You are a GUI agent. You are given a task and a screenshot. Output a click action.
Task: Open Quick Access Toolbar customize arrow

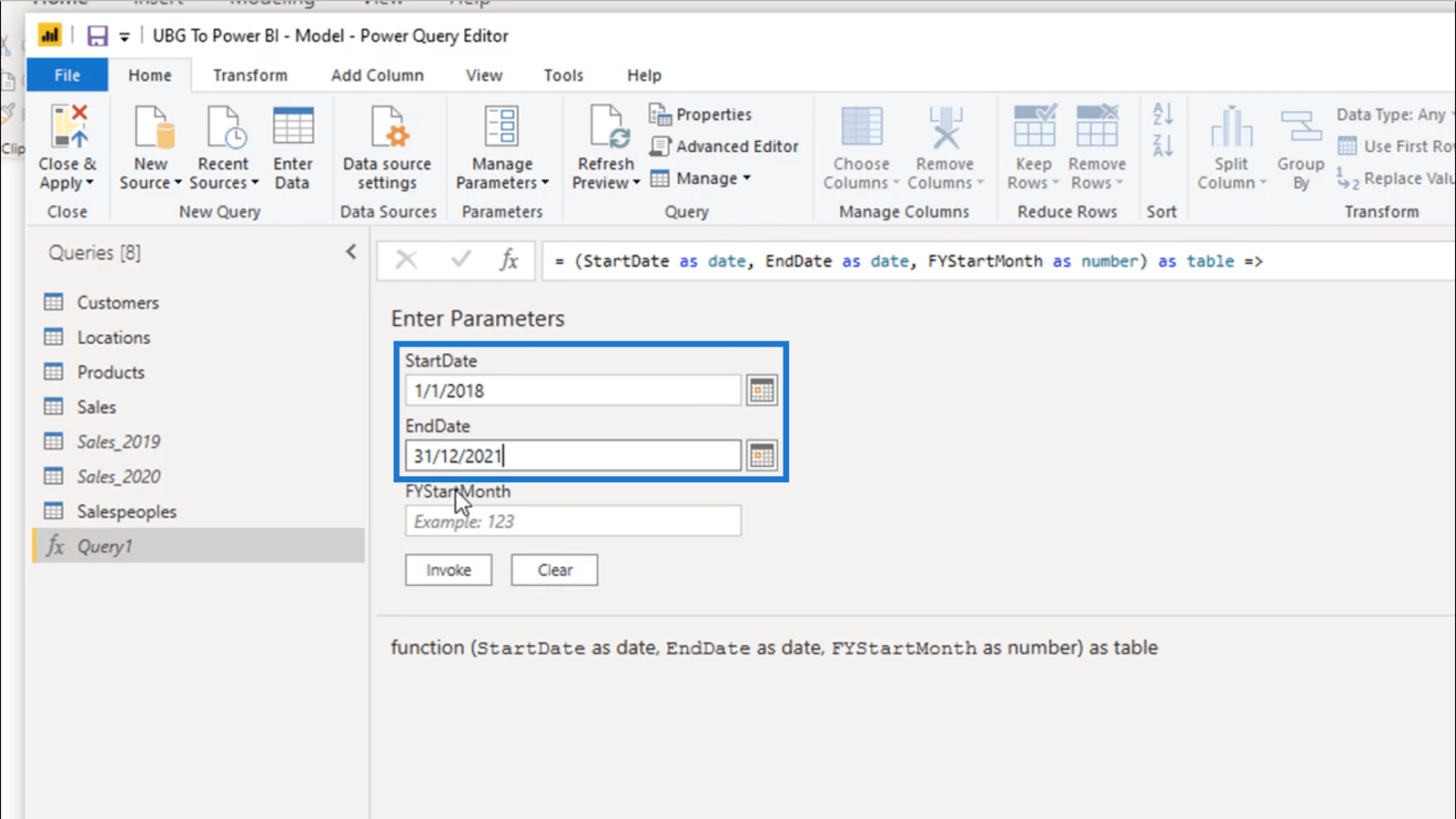[x=124, y=36]
